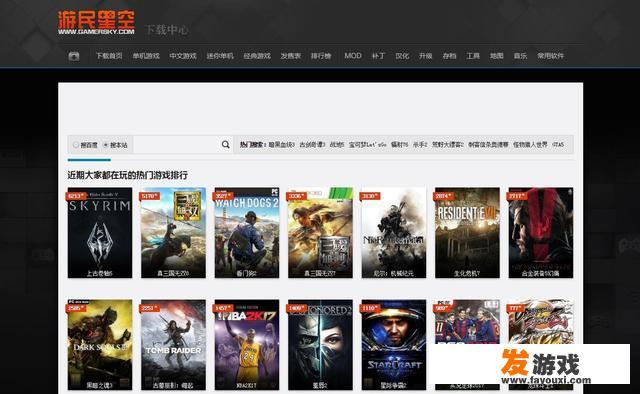Image resolution: width=640 pixels, height=394 pixels.
Task: Click the 星际争霸2 caption text
Action: coord(393,385)
